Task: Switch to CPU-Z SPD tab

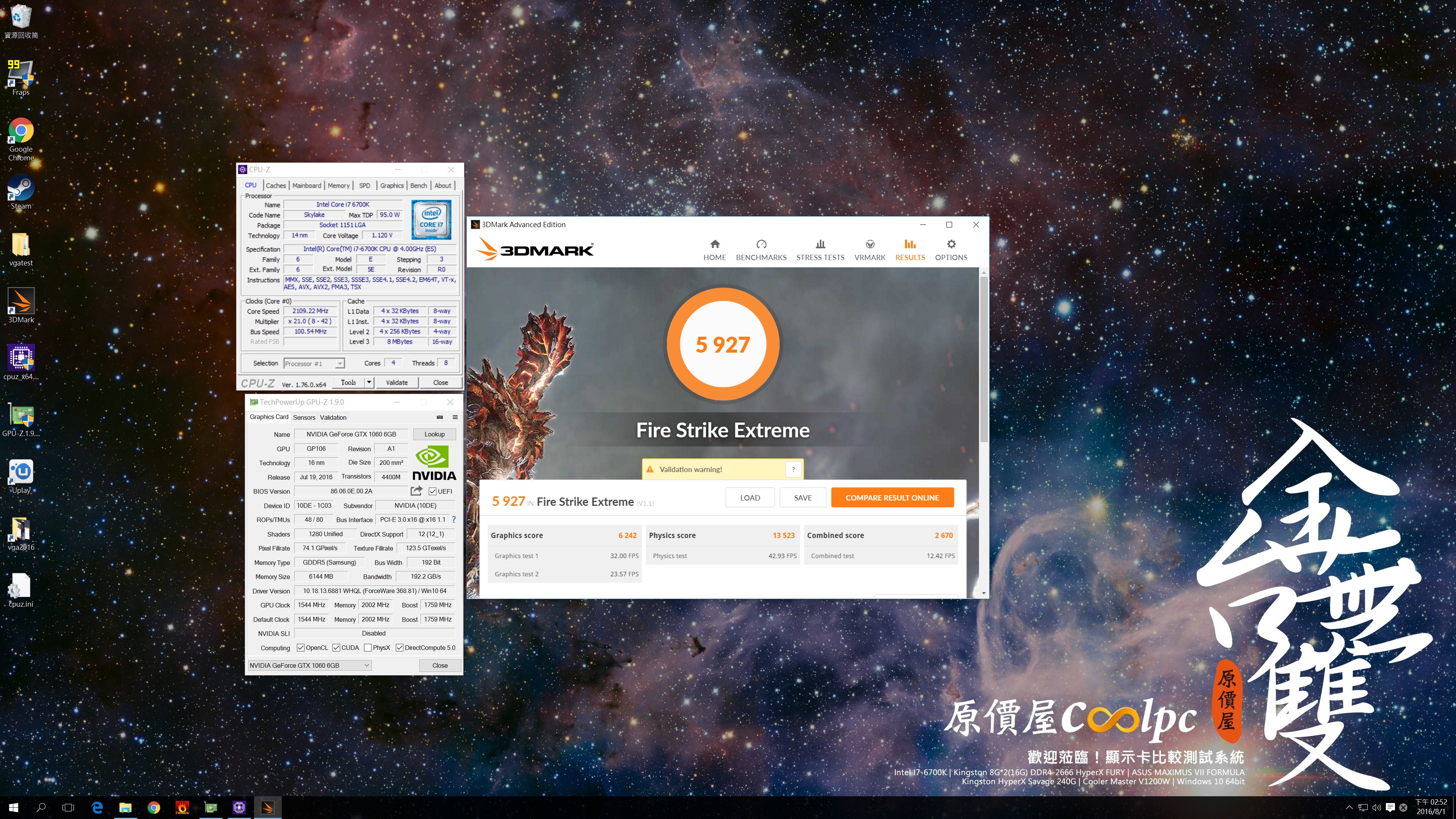Action: coord(364,185)
